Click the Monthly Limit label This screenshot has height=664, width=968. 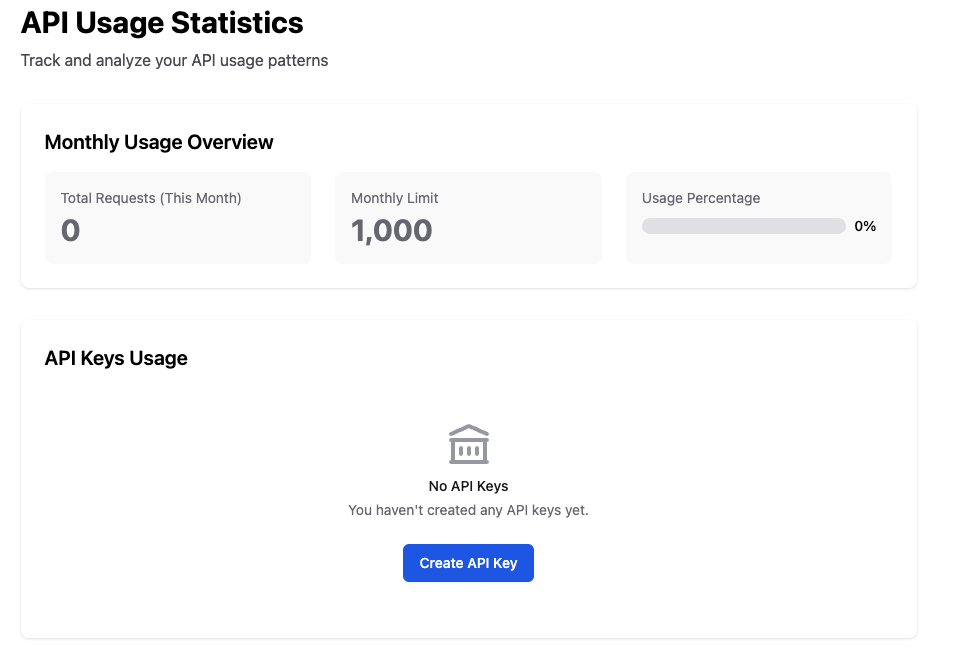(394, 198)
